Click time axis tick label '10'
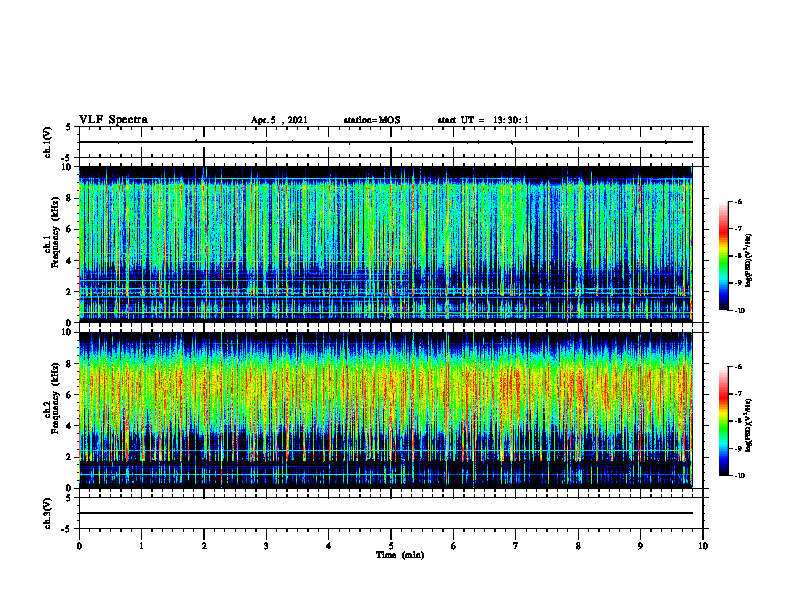Image resolution: width=792 pixels, height=612 pixels. (x=703, y=546)
